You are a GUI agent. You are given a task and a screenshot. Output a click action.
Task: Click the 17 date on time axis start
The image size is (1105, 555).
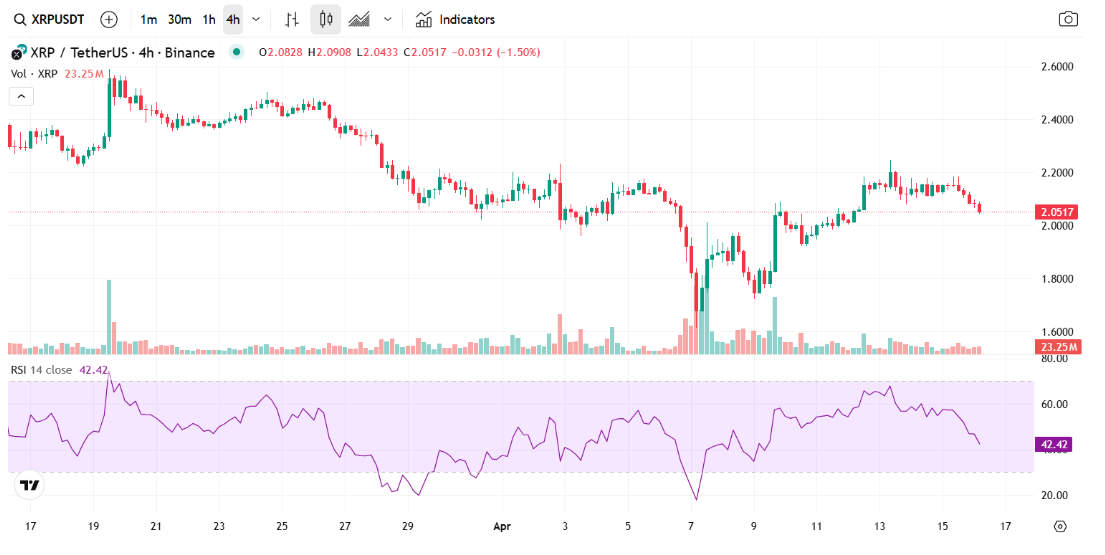point(30,526)
